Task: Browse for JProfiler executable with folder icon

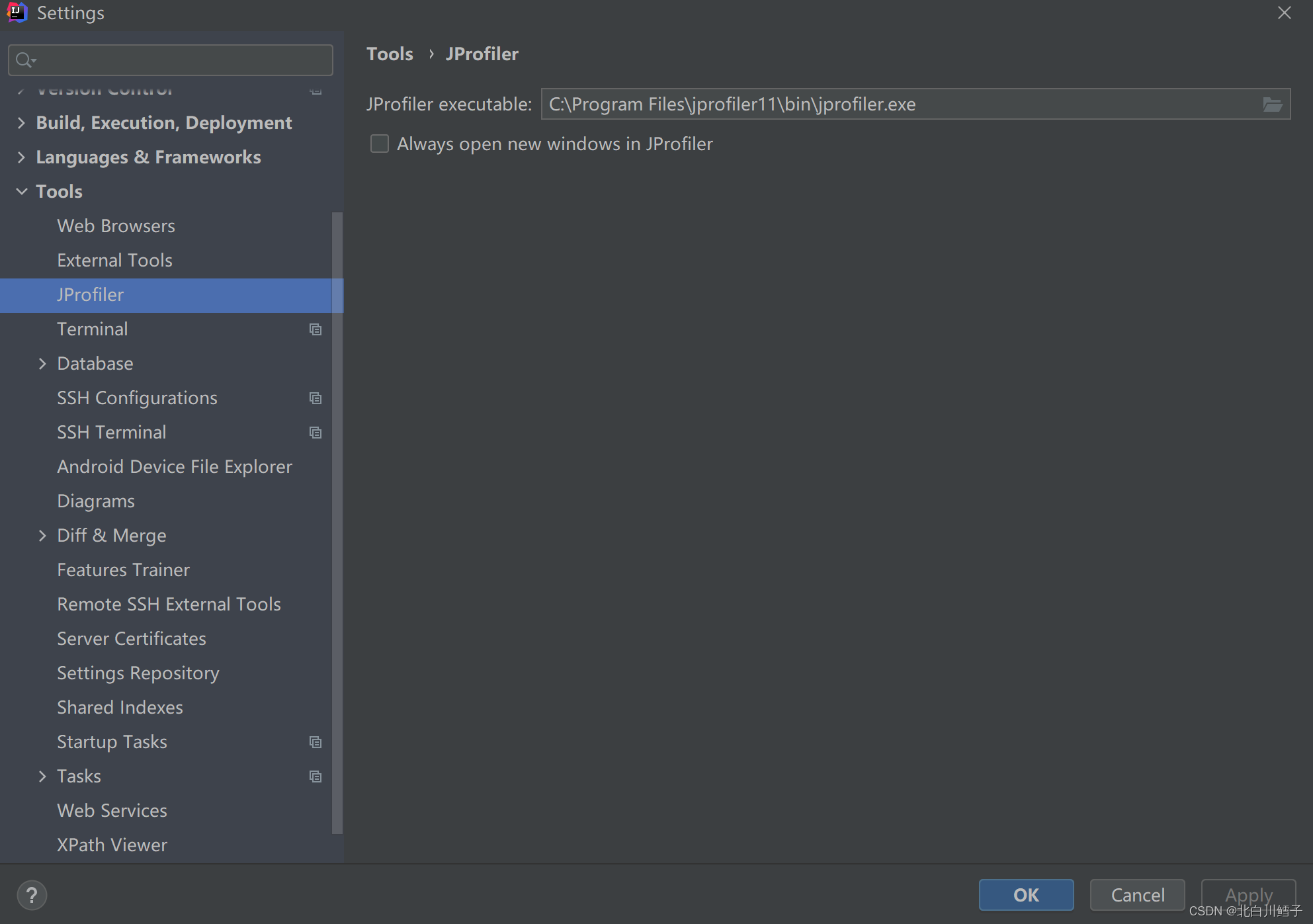Action: pos(1273,104)
